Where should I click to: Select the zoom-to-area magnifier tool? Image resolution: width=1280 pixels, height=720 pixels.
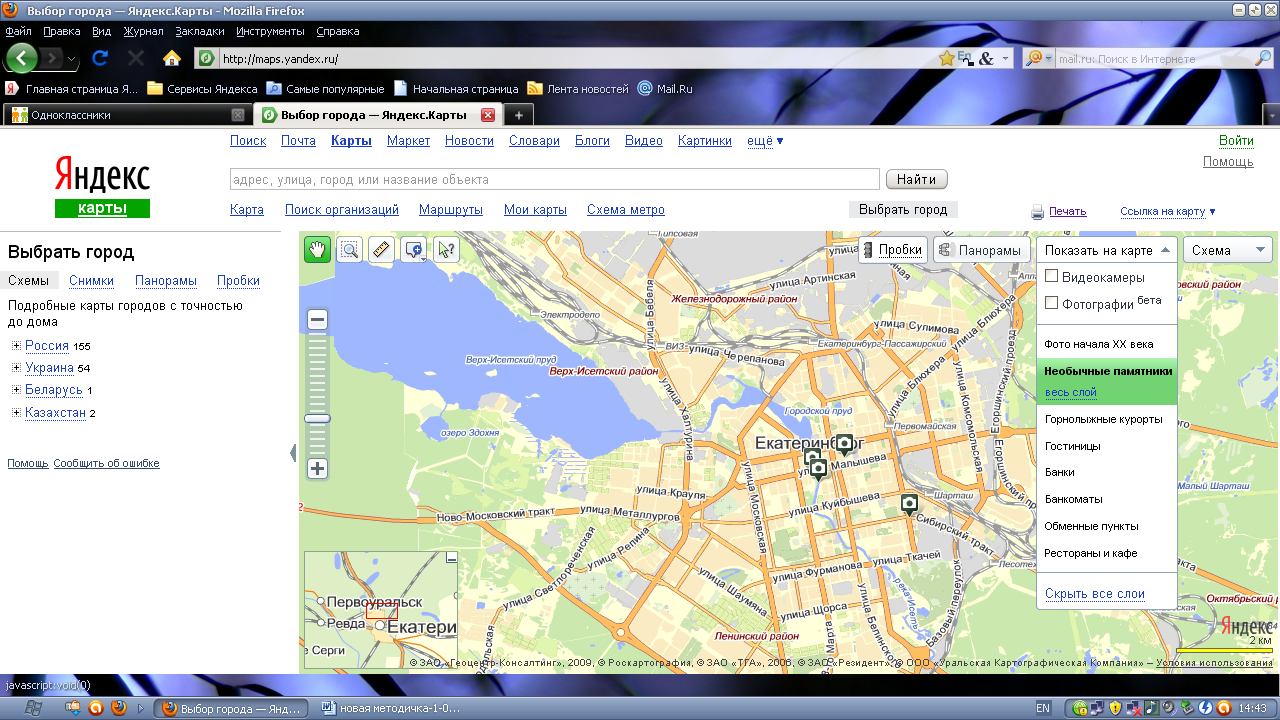coord(349,249)
